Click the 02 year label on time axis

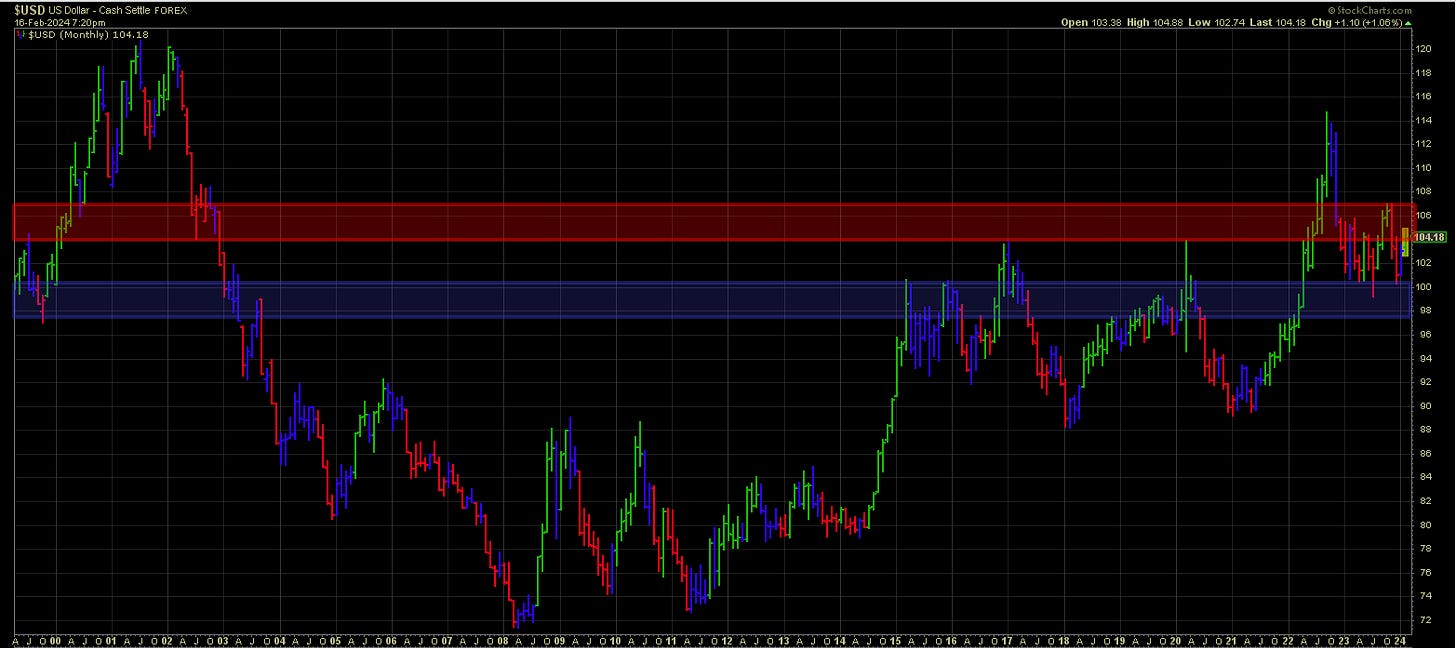166,639
